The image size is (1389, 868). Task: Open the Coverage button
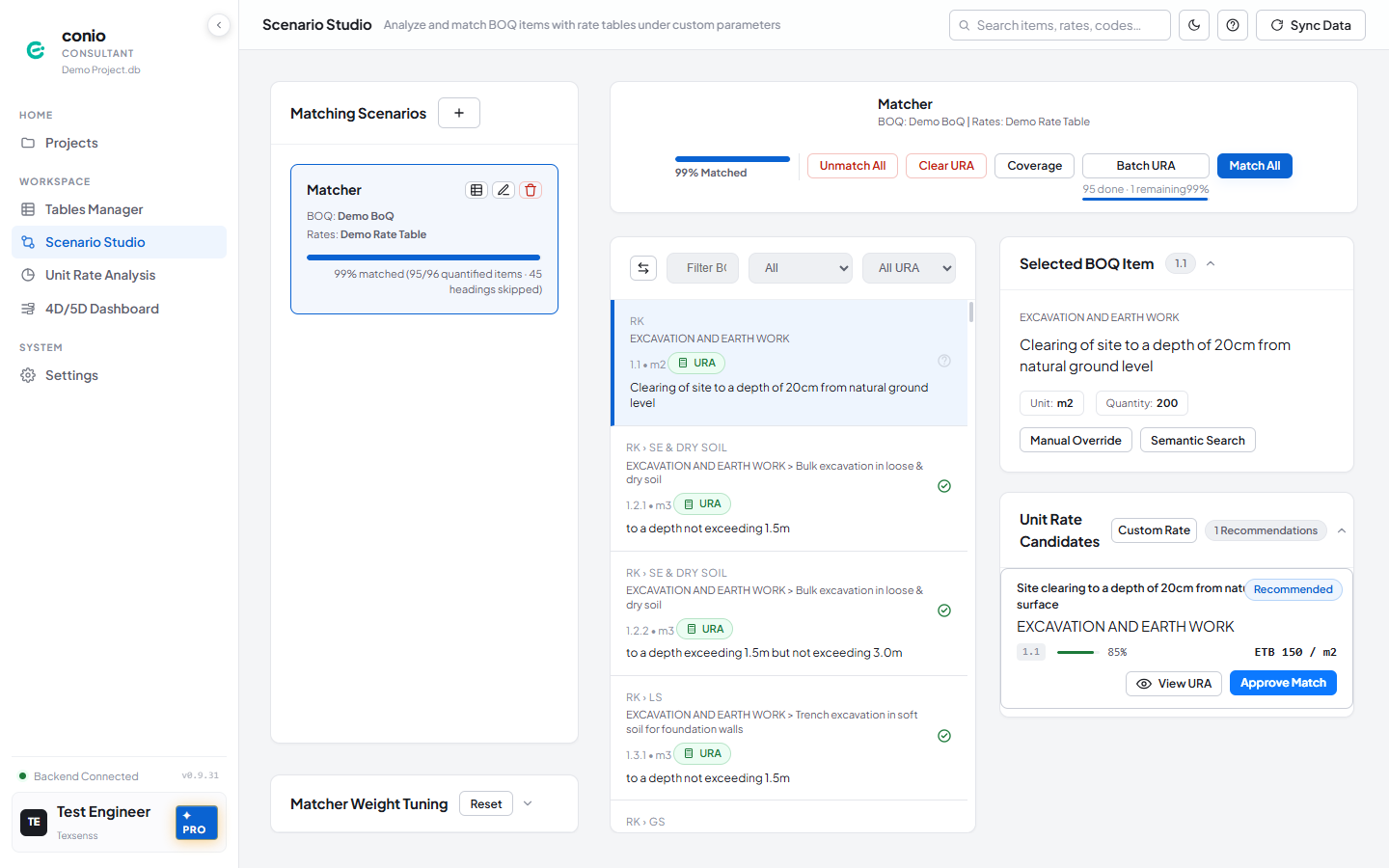1034,166
